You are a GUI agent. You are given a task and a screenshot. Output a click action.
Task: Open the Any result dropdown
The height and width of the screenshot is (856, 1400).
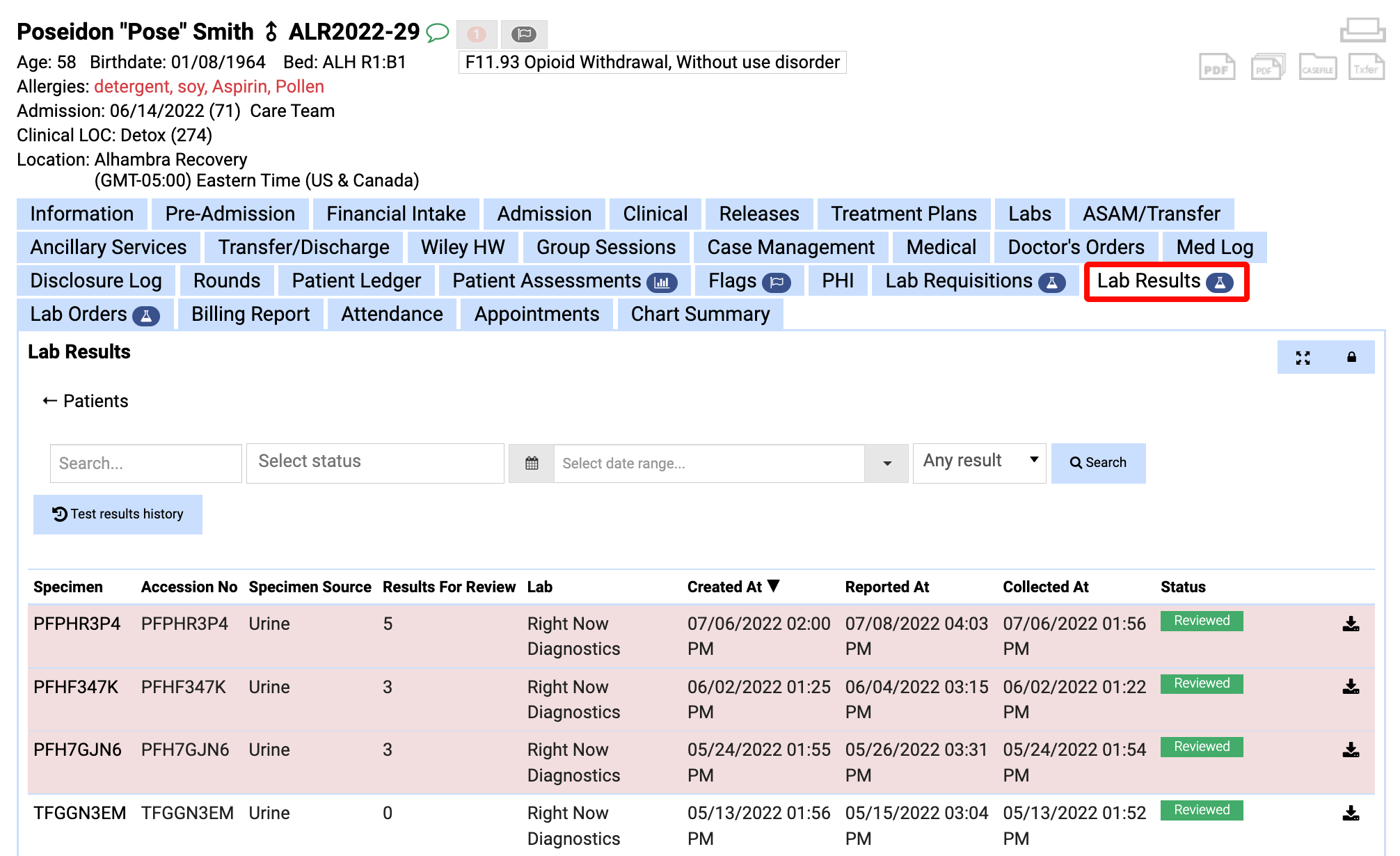pos(978,461)
